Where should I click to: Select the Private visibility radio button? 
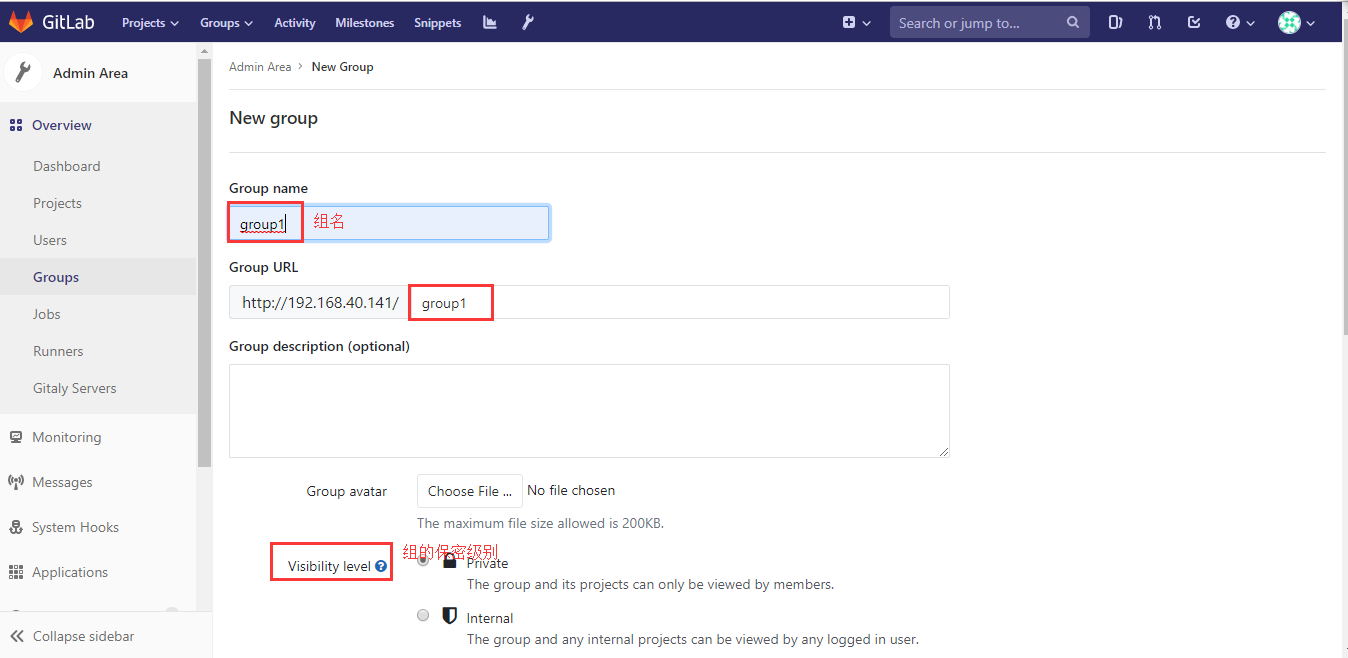(x=424, y=560)
